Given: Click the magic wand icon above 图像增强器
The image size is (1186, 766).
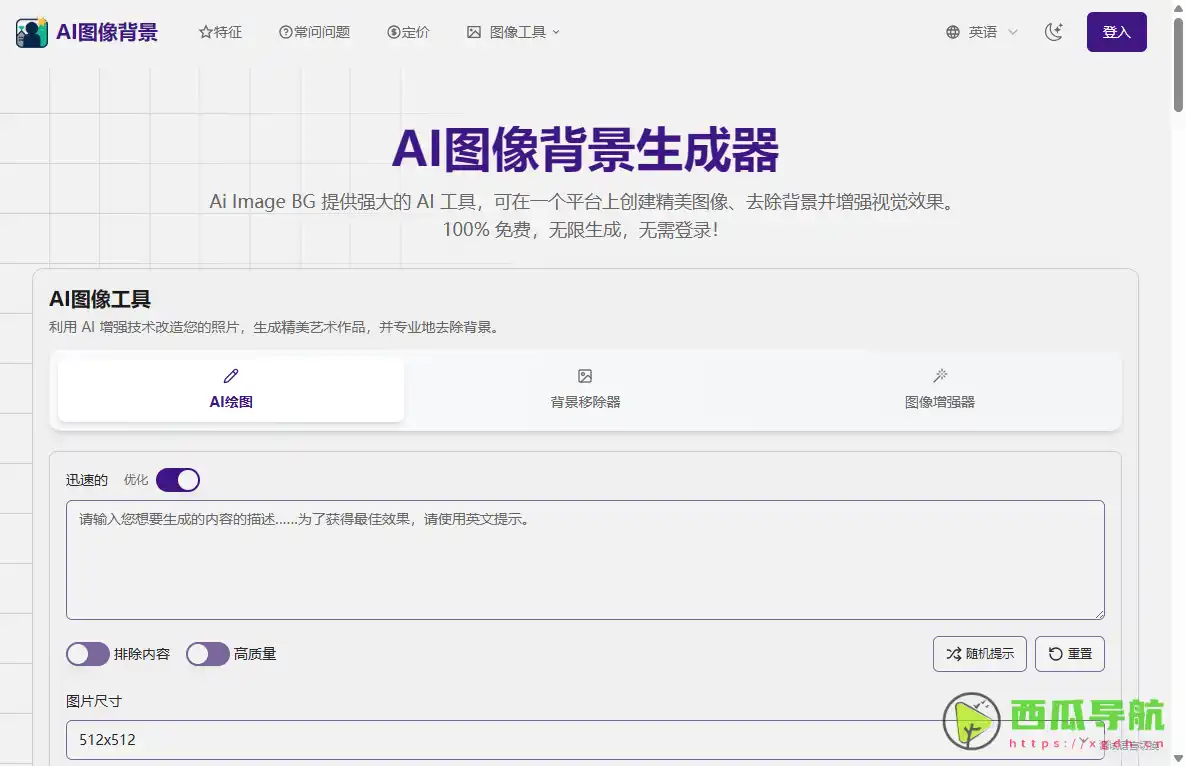Looking at the screenshot, I should [939, 376].
